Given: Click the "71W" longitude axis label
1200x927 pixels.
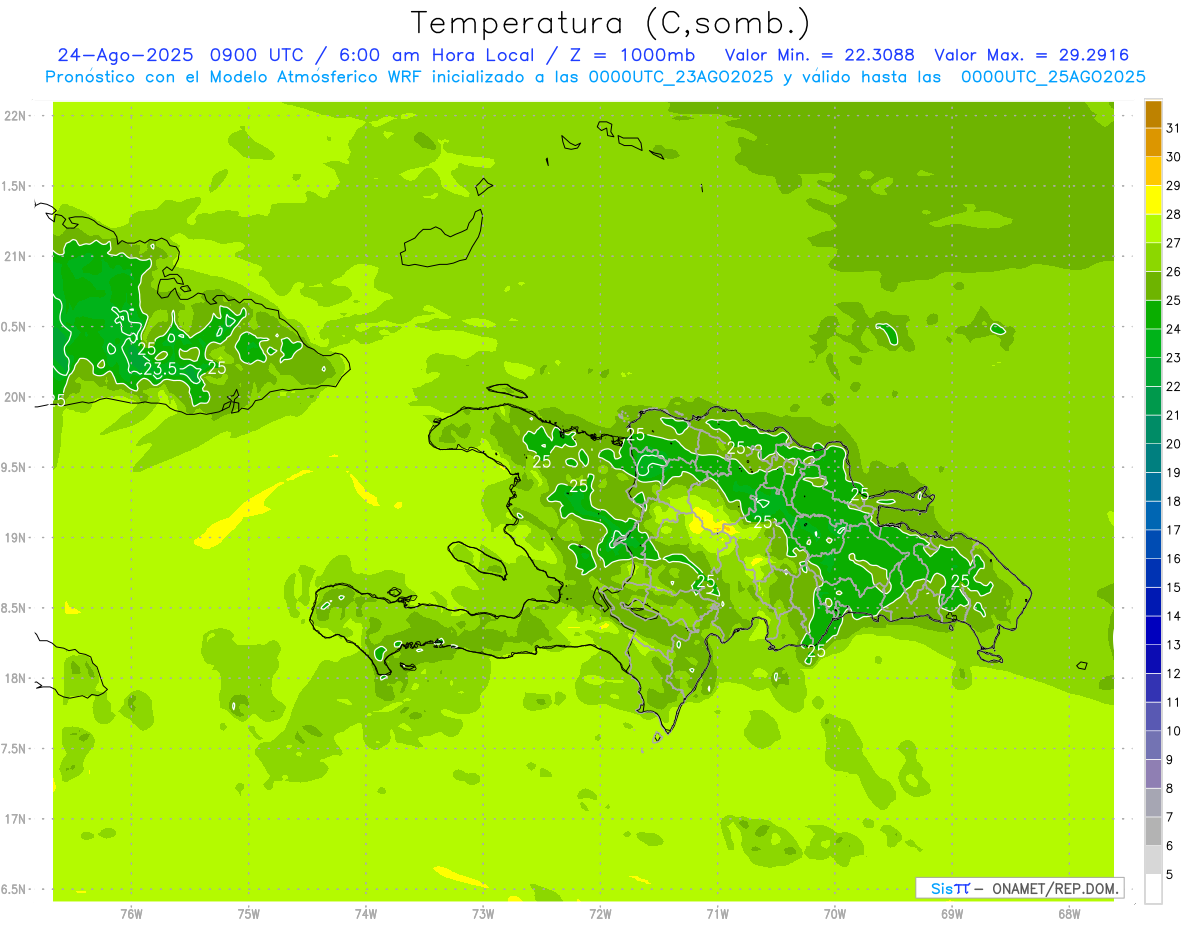Looking at the screenshot, I should [x=717, y=914].
